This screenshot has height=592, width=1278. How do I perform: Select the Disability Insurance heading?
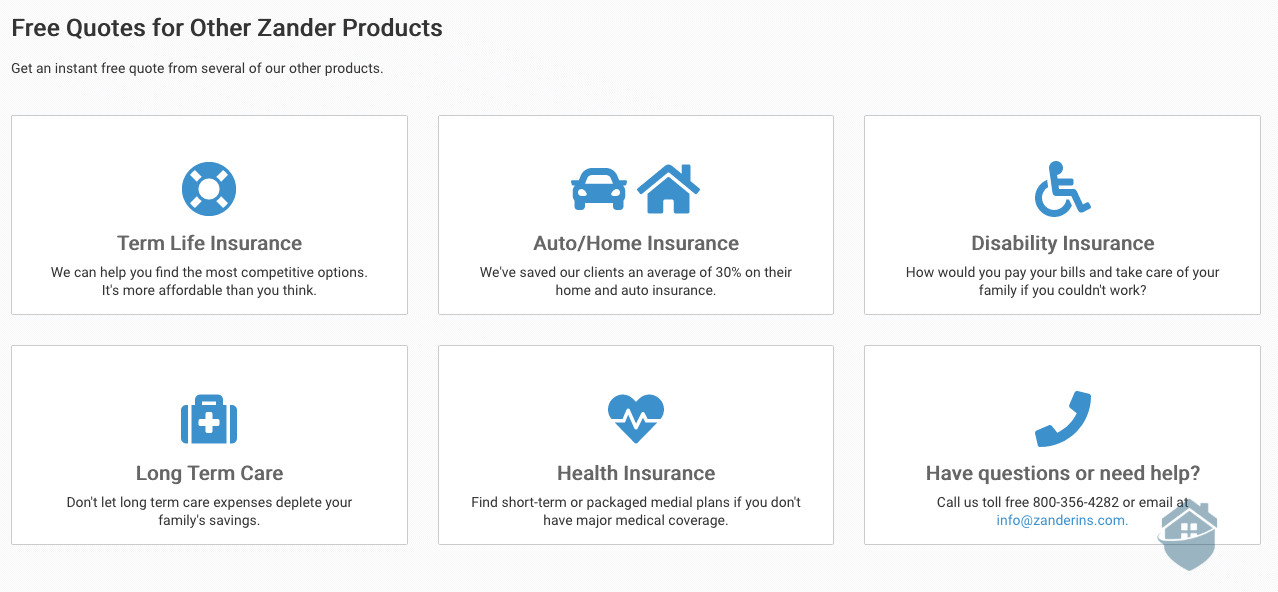click(x=1063, y=243)
